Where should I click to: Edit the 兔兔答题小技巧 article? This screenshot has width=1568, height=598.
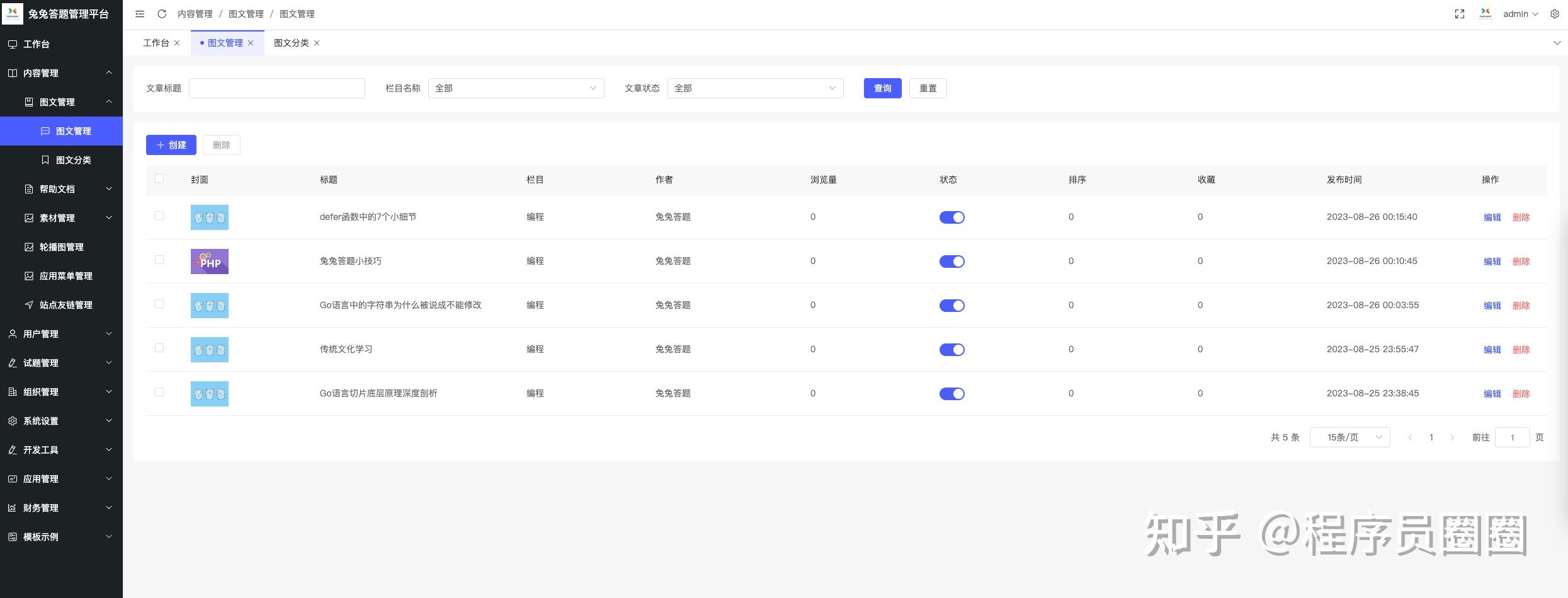coord(1492,262)
